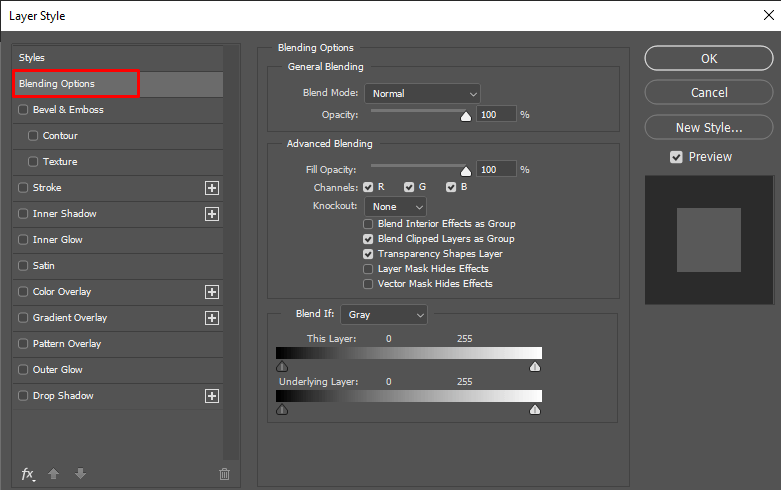Image resolution: width=781 pixels, height=490 pixels.
Task: Click the move effect down arrow
Action: pos(80,474)
